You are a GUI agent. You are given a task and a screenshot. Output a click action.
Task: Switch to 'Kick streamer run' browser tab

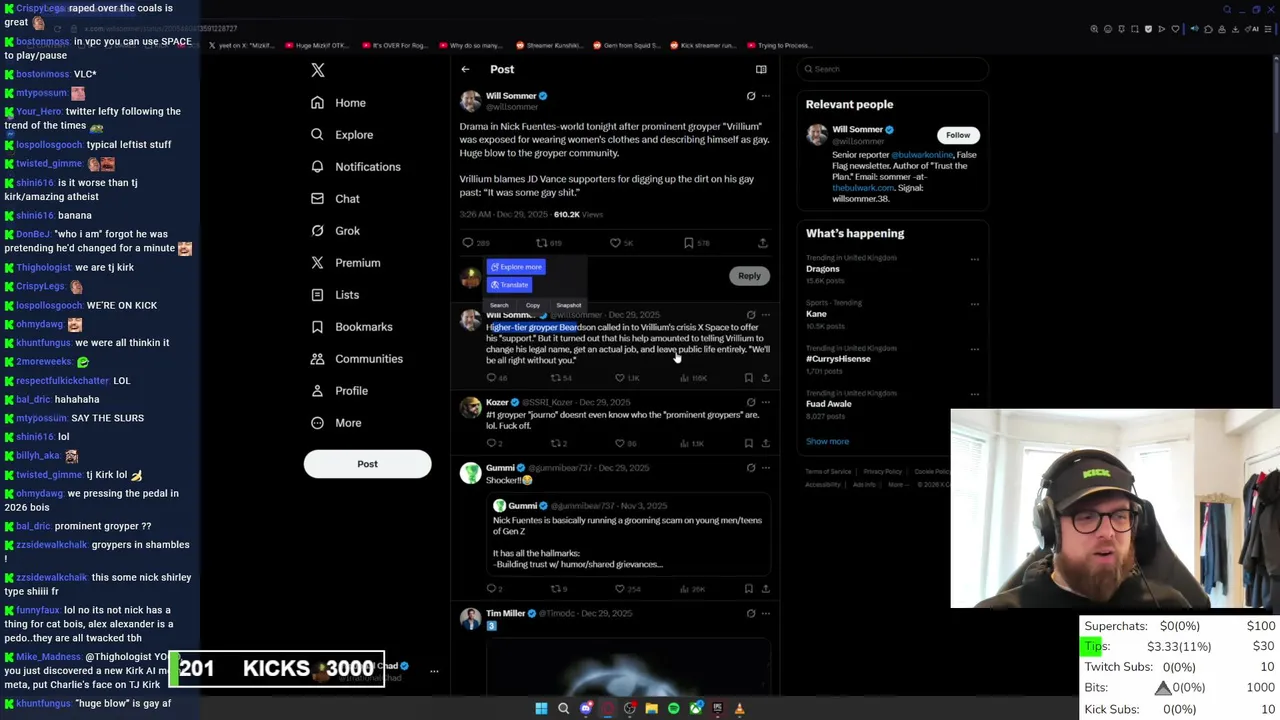[701, 45]
